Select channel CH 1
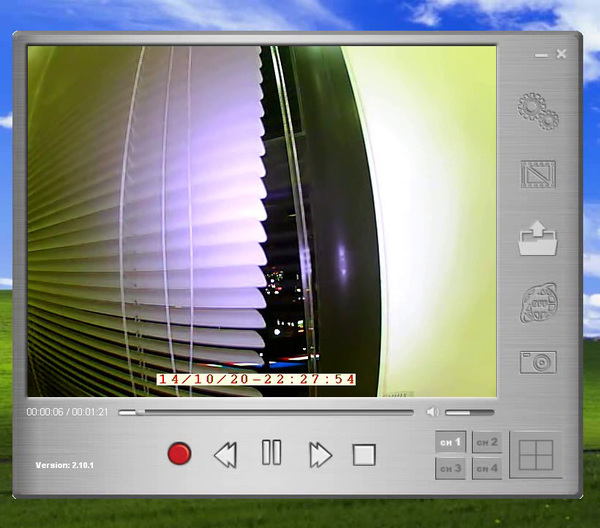This screenshot has height=528, width=600. tap(451, 442)
